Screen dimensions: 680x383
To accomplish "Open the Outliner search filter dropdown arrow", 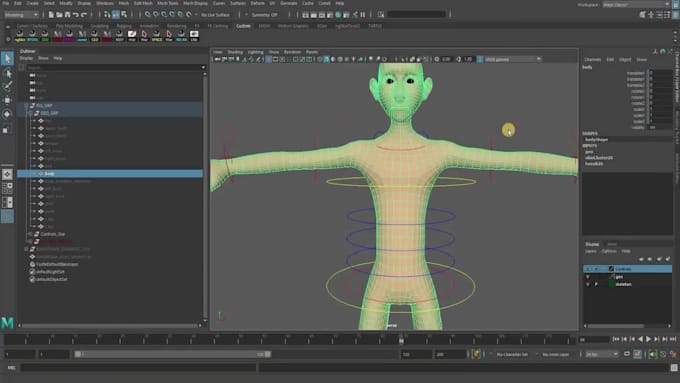I will coord(203,68).
